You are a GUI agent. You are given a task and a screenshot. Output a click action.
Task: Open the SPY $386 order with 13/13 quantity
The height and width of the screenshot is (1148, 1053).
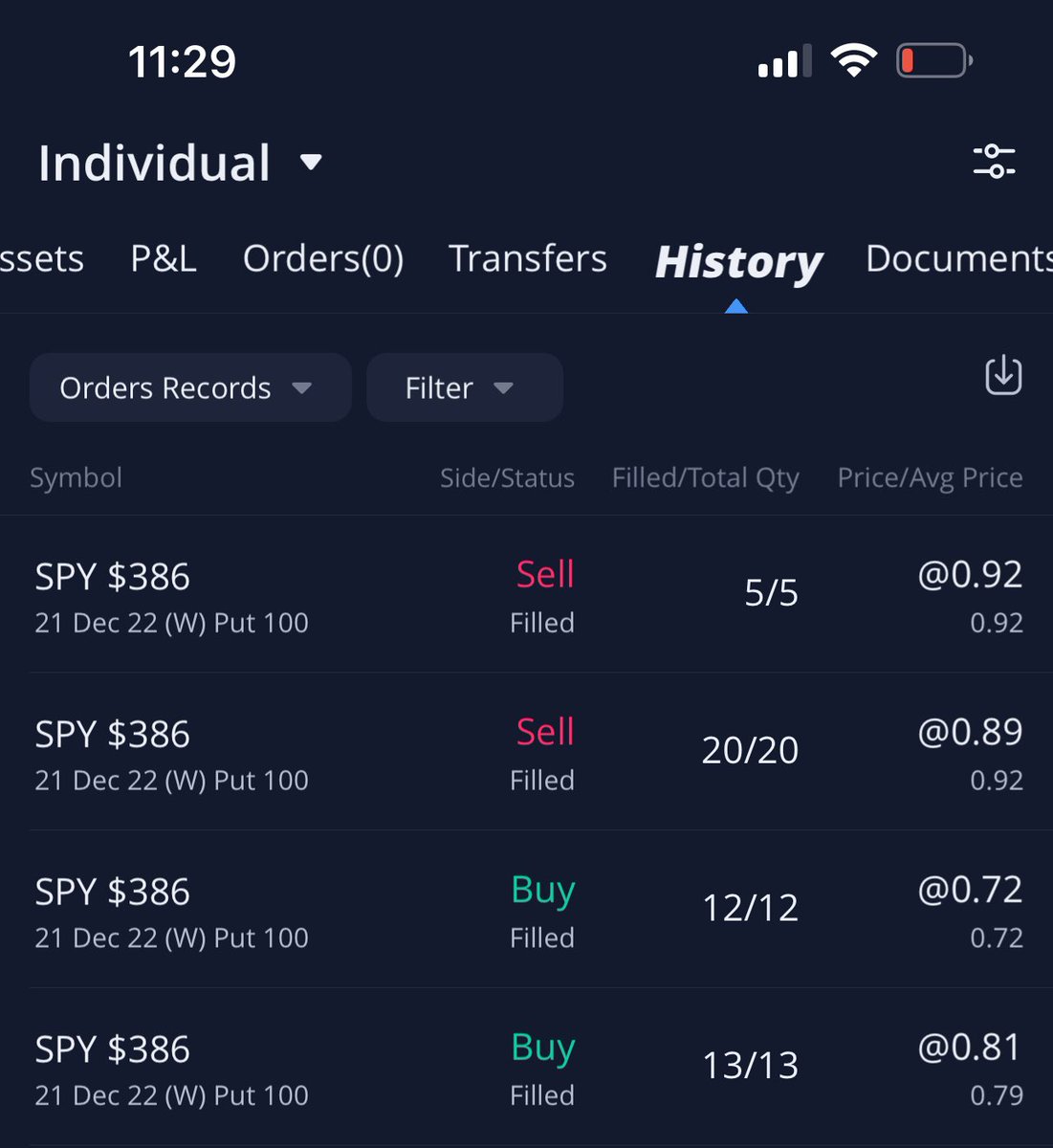click(x=526, y=1068)
